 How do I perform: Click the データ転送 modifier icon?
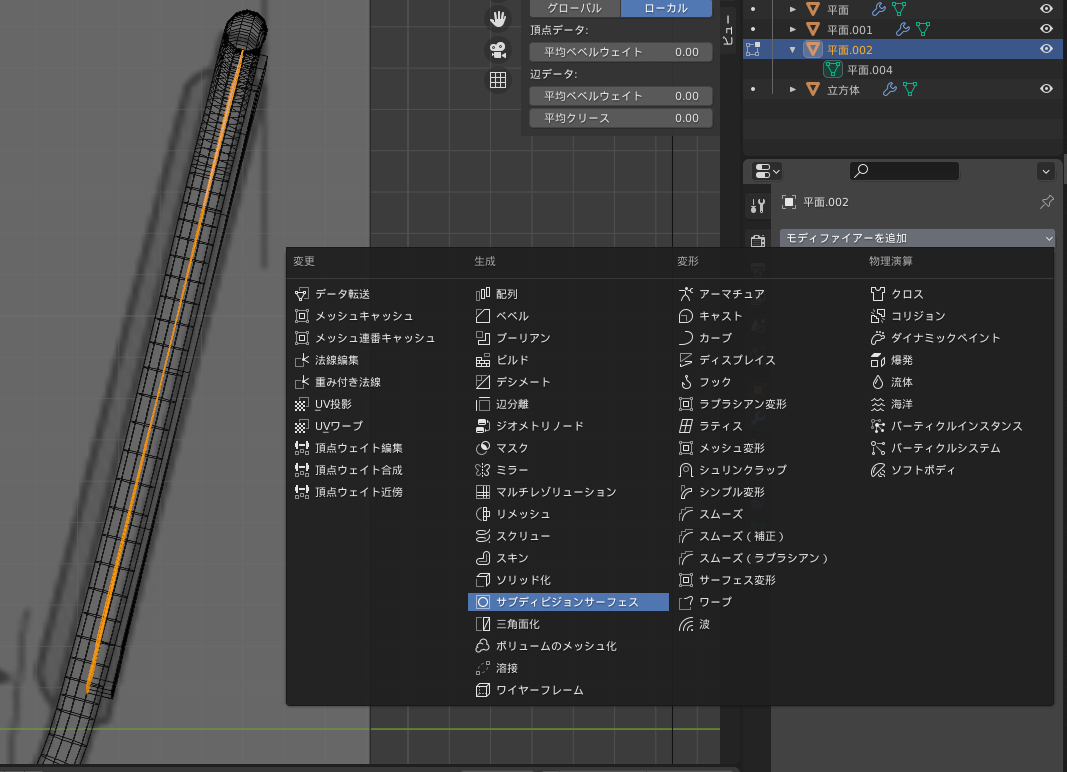[x=301, y=294]
